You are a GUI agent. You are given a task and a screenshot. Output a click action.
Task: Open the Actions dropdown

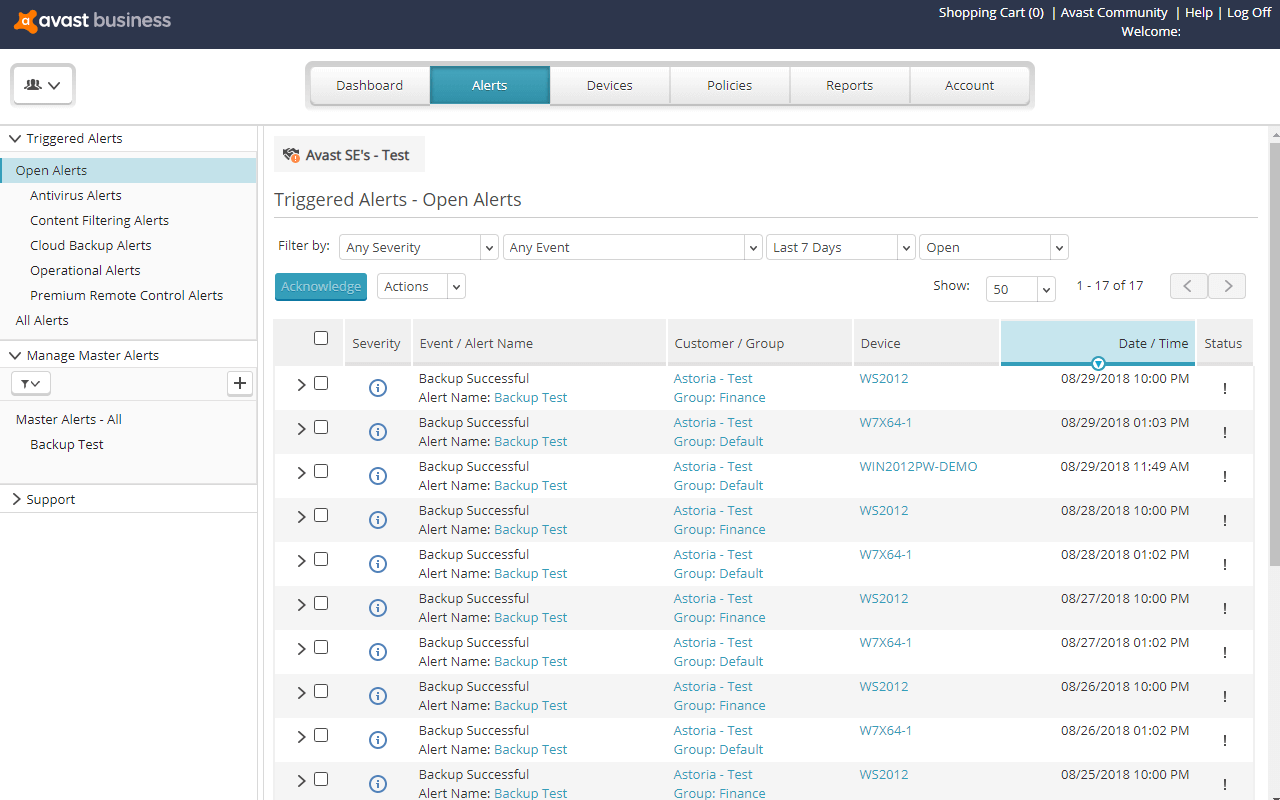point(421,286)
